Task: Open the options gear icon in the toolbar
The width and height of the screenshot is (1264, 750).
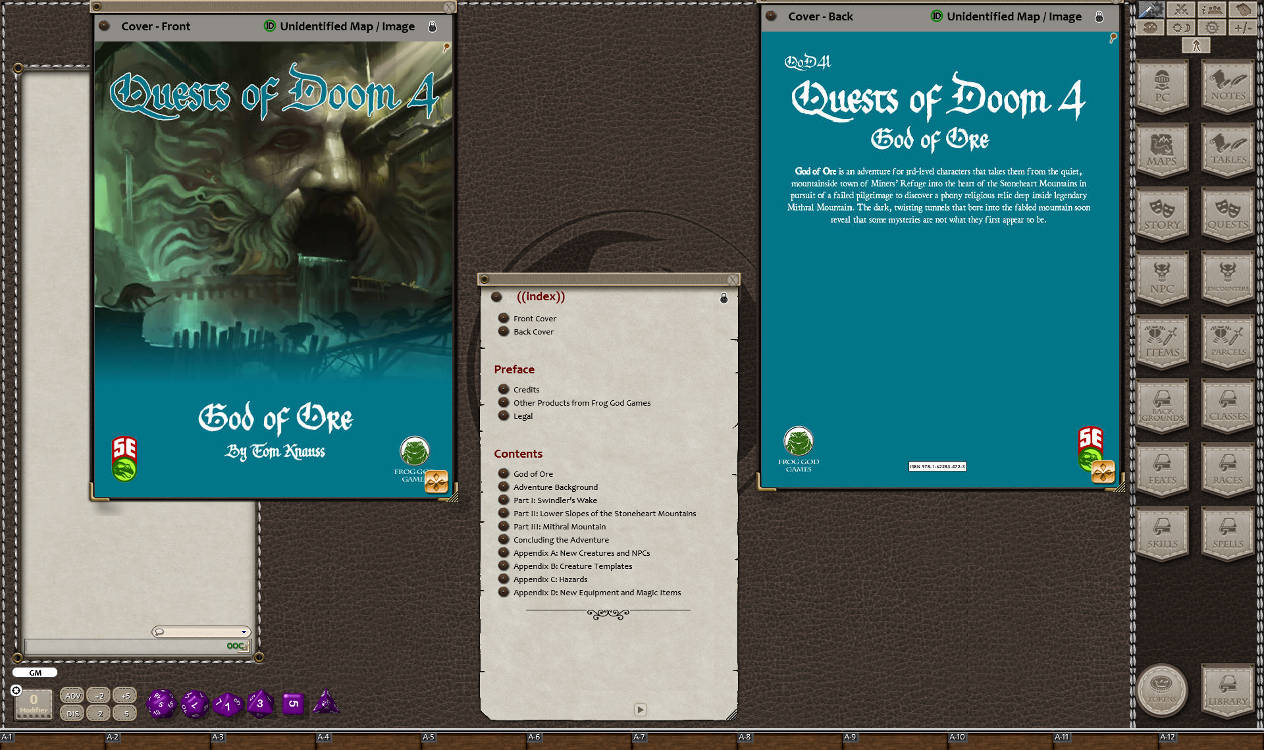Action: click(1212, 28)
